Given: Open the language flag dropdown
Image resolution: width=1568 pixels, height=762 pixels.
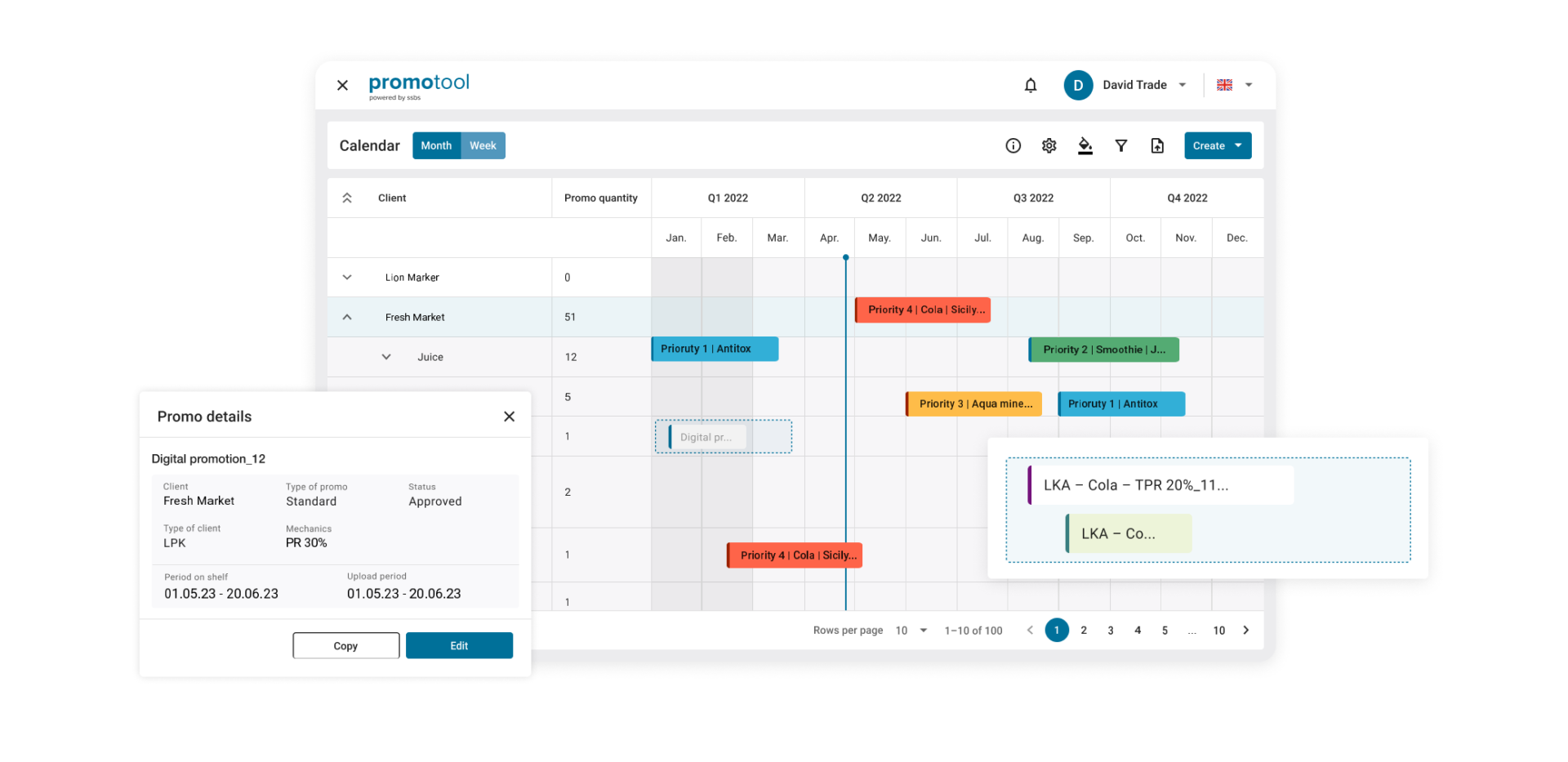Looking at the screenshot, I should (1234, 85).
